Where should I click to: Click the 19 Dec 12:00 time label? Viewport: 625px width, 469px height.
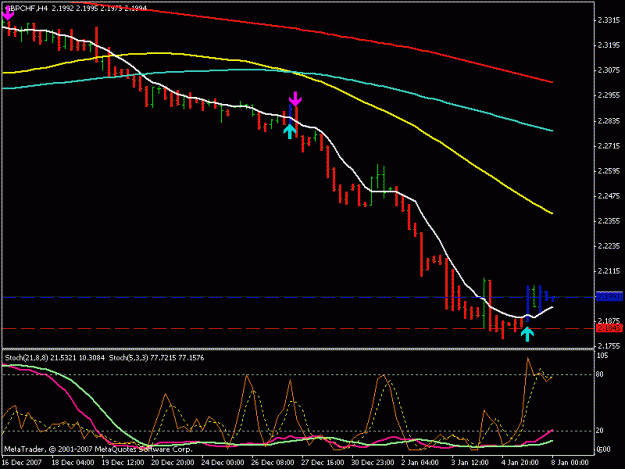[x=123, y=463]
